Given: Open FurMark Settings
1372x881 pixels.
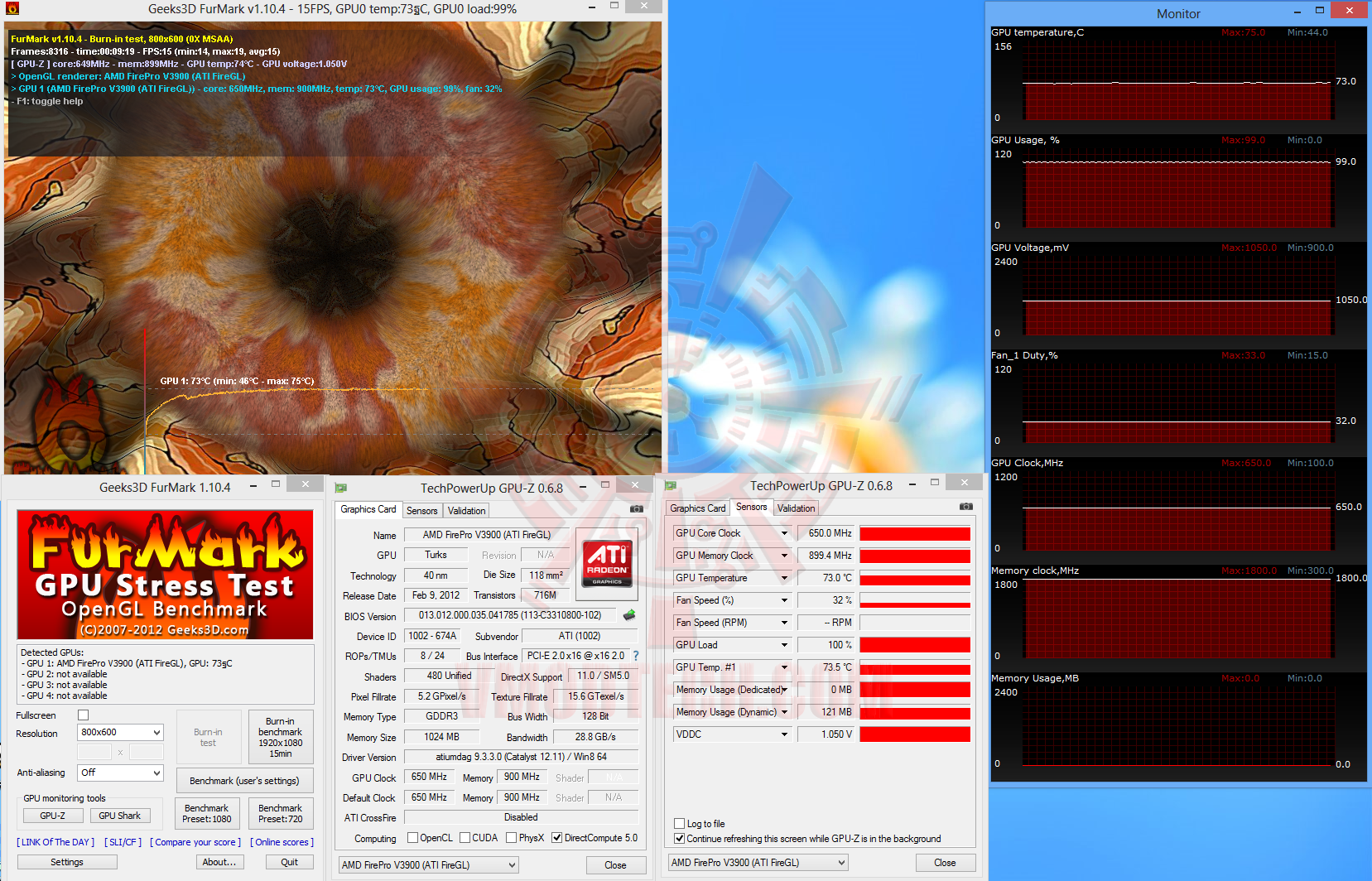Looking at the screenshot, I should click(x=67, y=862).
